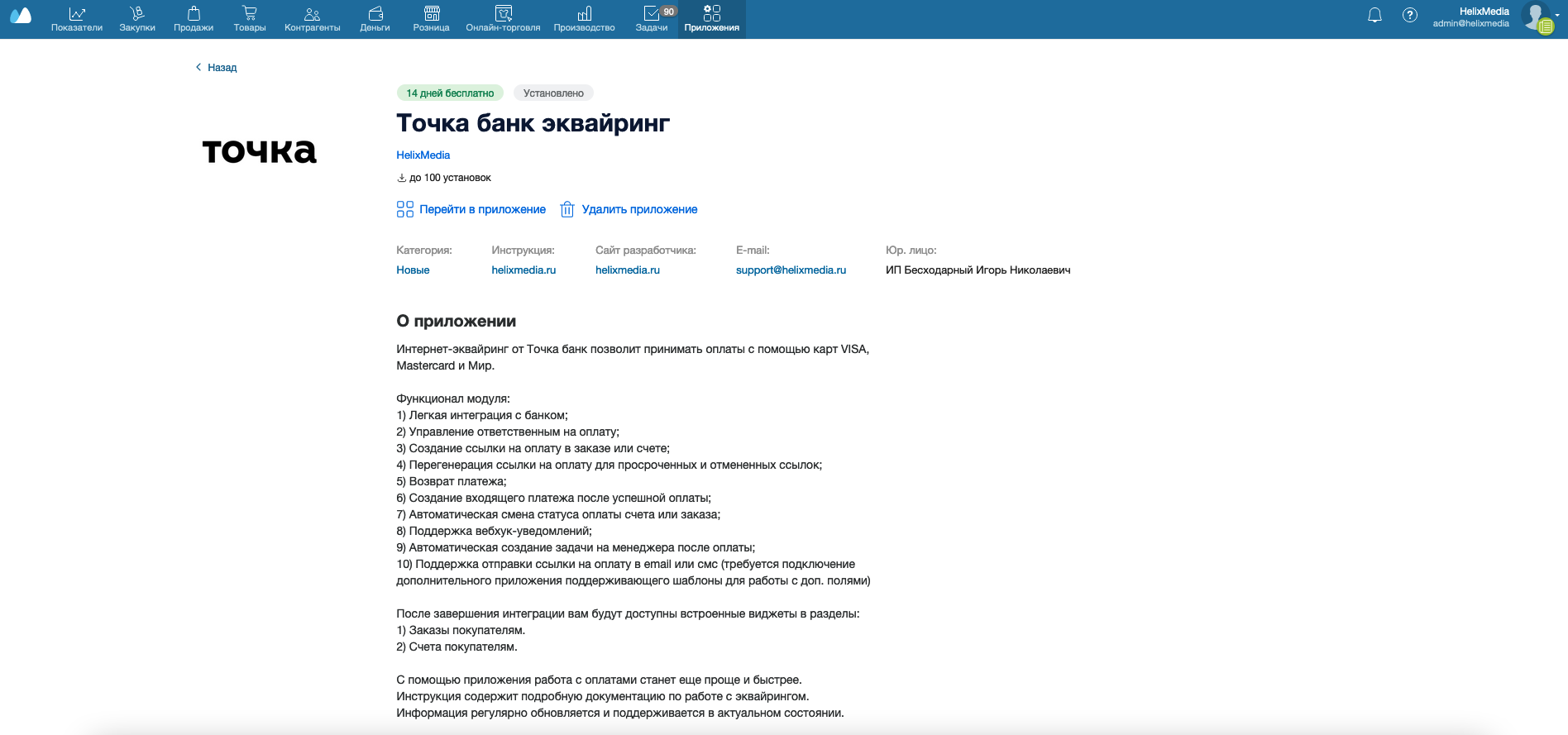Click the MoySklad logo icon

click(21, 16)
